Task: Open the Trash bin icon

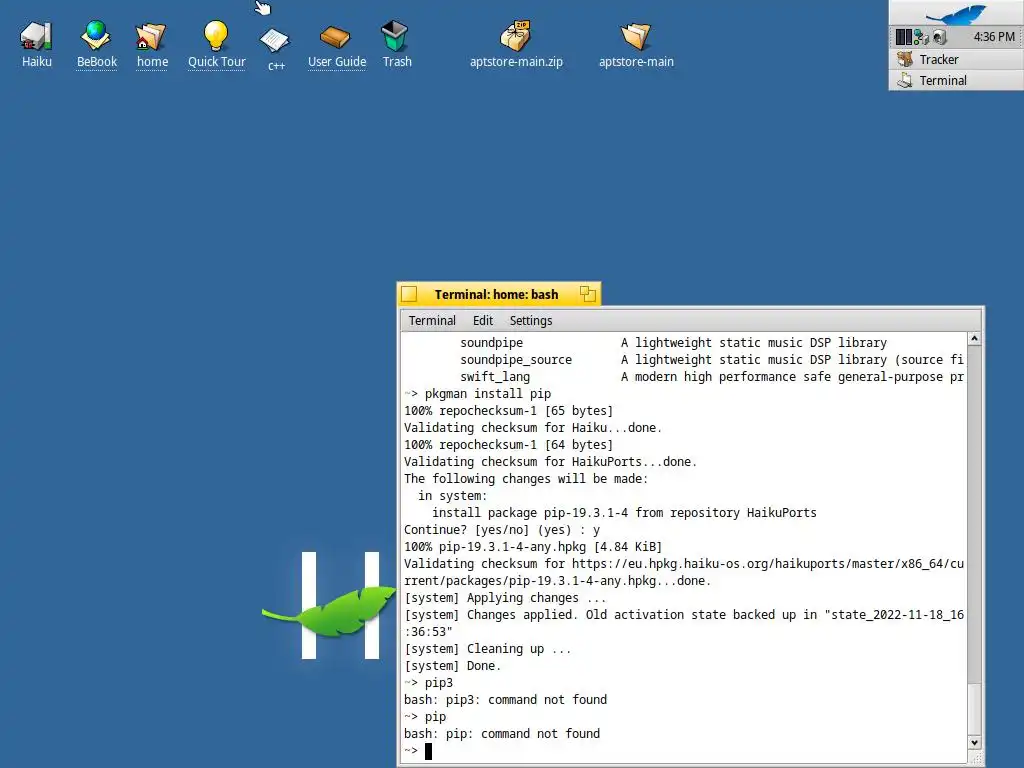Action: 394,36
